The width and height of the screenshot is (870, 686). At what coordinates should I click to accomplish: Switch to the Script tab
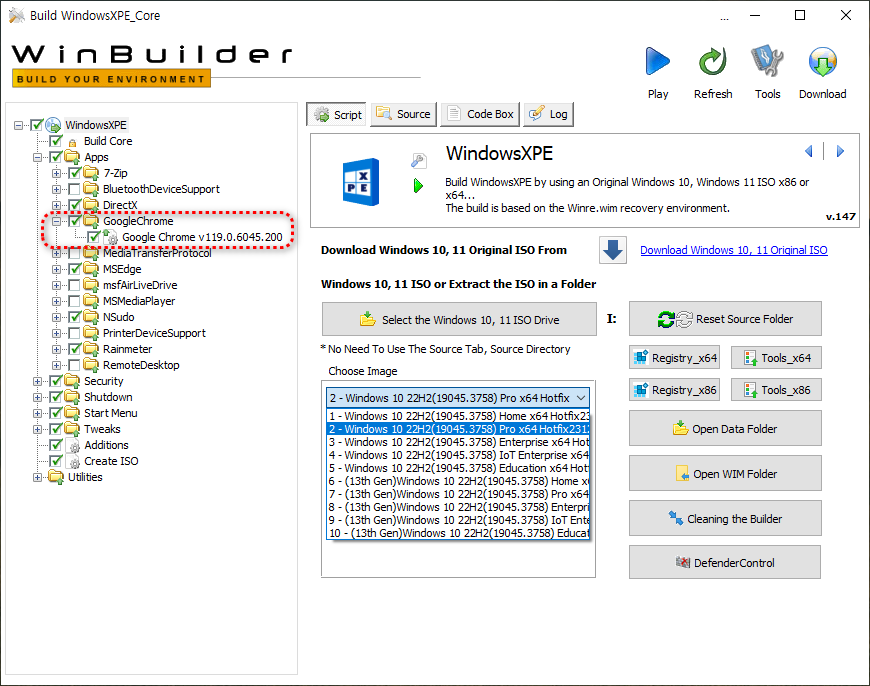click(x=336, y=114)
